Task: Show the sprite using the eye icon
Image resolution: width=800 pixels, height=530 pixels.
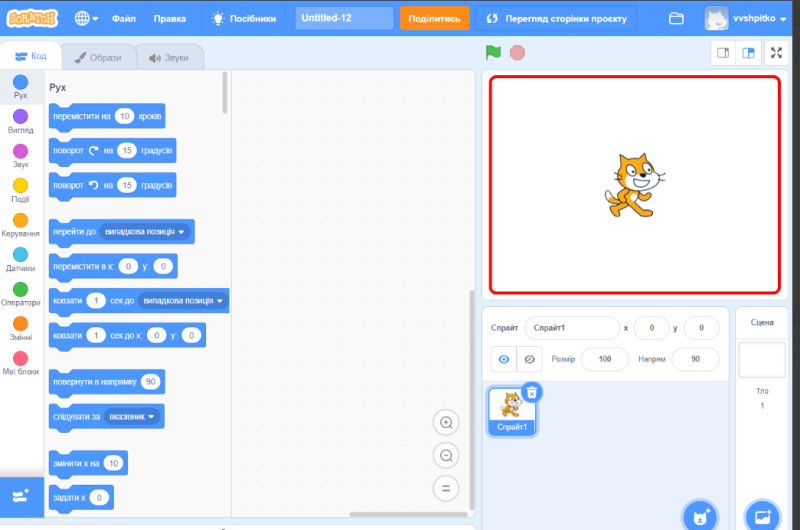Action: pyautogui.click(x=503, y=359)
